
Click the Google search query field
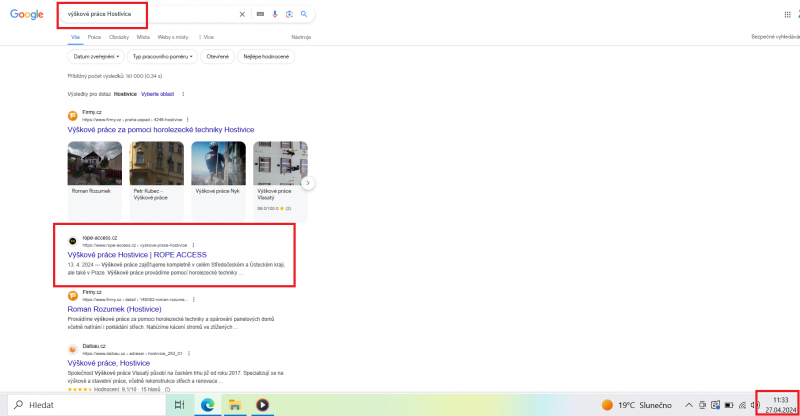click(151, 14)
